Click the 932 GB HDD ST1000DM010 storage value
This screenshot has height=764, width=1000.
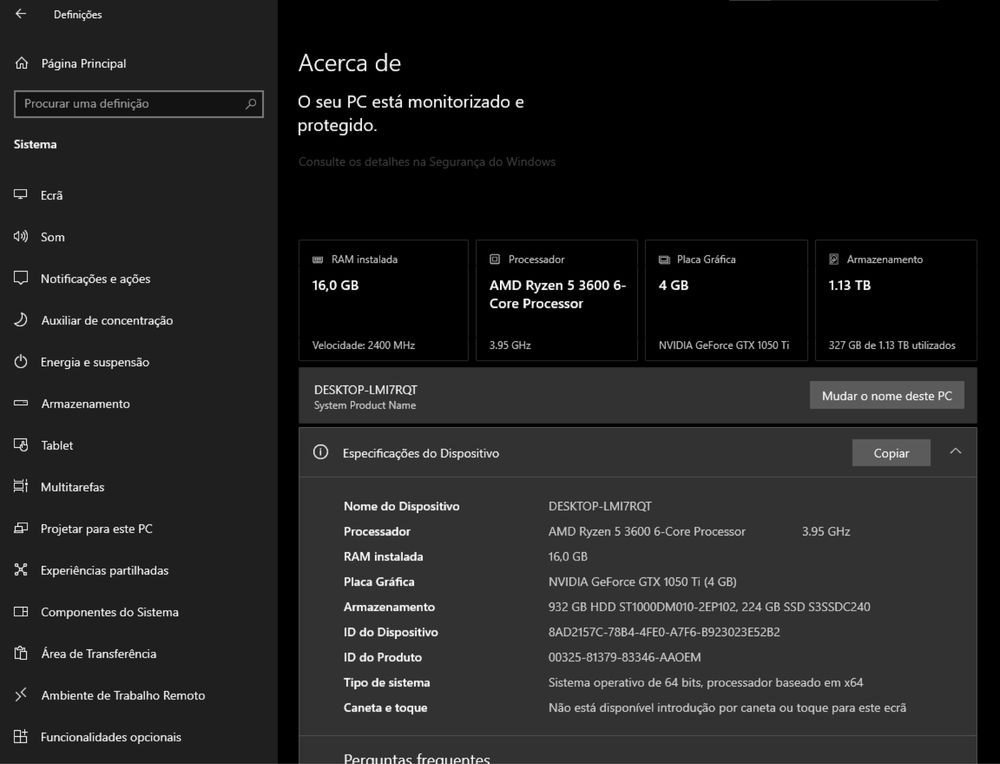(709, 606)
